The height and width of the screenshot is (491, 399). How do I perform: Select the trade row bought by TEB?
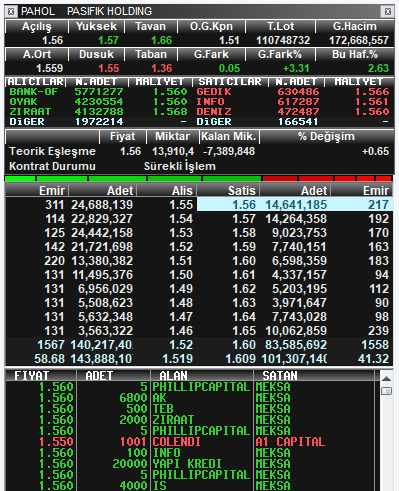click(x=190, y=409)
